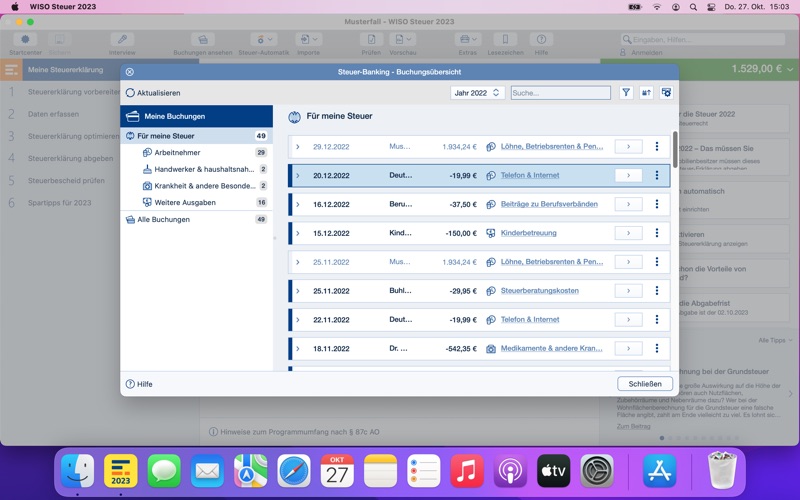Open the booking overview settings icon
Screen dimensions: 800x500
(x=666, y=92)
